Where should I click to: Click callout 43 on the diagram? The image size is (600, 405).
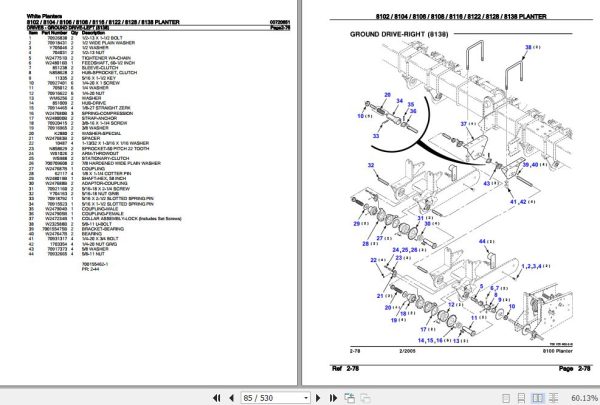[x=487, y=183]
